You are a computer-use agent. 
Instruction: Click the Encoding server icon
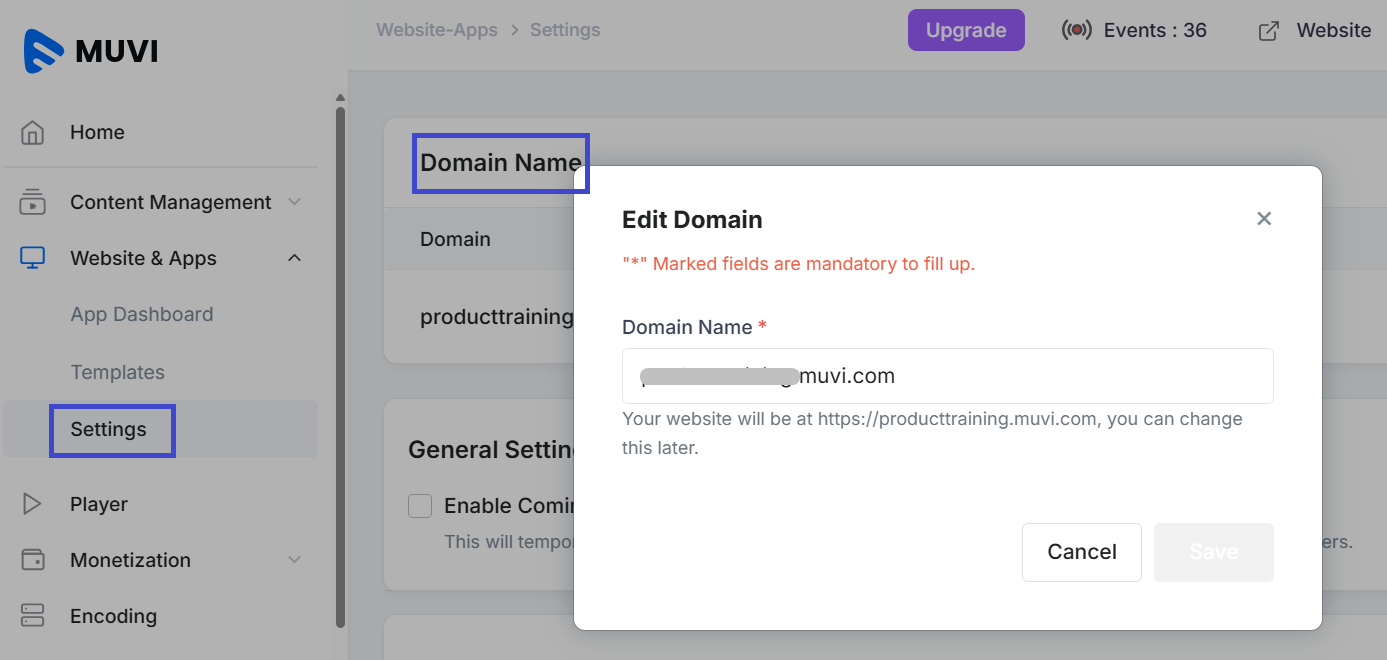tap(33, 616)
